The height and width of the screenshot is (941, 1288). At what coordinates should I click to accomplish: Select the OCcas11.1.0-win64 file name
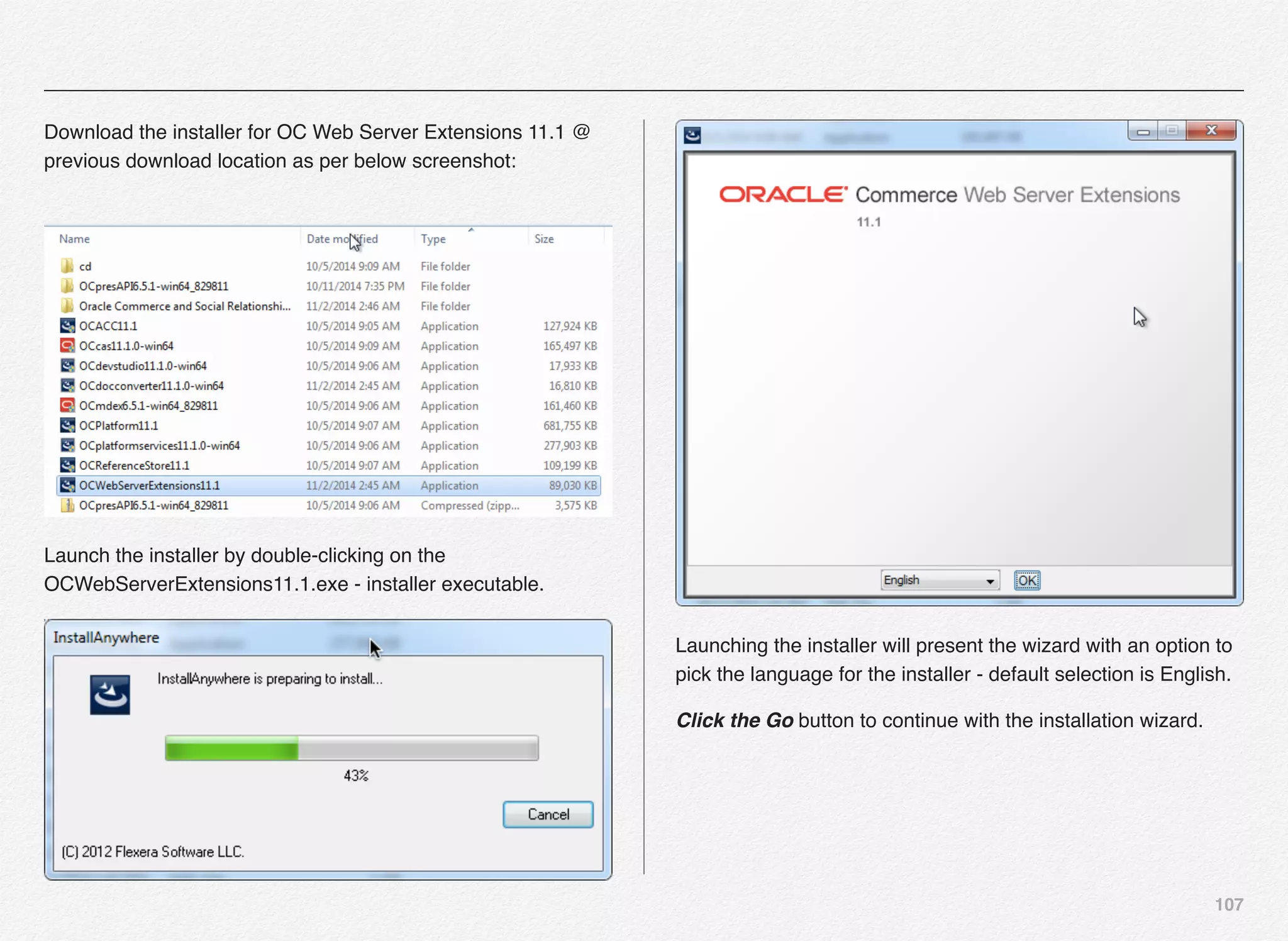pyautogui.click(x=126, y=346)
